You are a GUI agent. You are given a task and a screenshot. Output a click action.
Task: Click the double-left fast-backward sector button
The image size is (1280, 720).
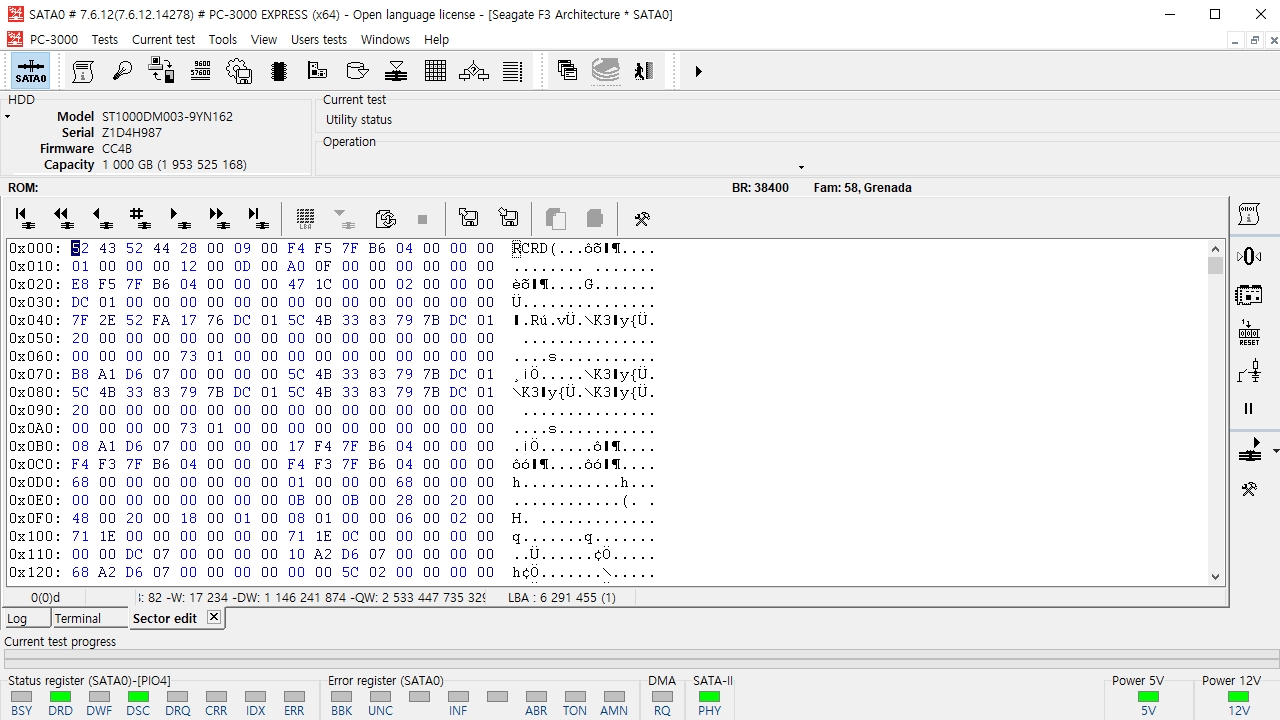tap(64, 218)
